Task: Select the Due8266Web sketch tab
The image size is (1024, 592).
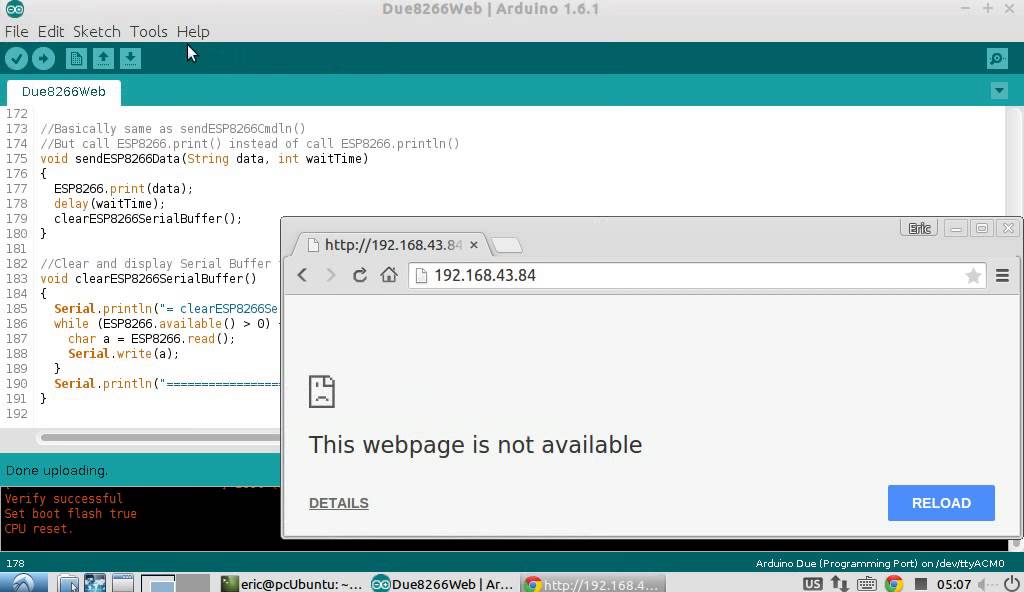Action: 63,91
